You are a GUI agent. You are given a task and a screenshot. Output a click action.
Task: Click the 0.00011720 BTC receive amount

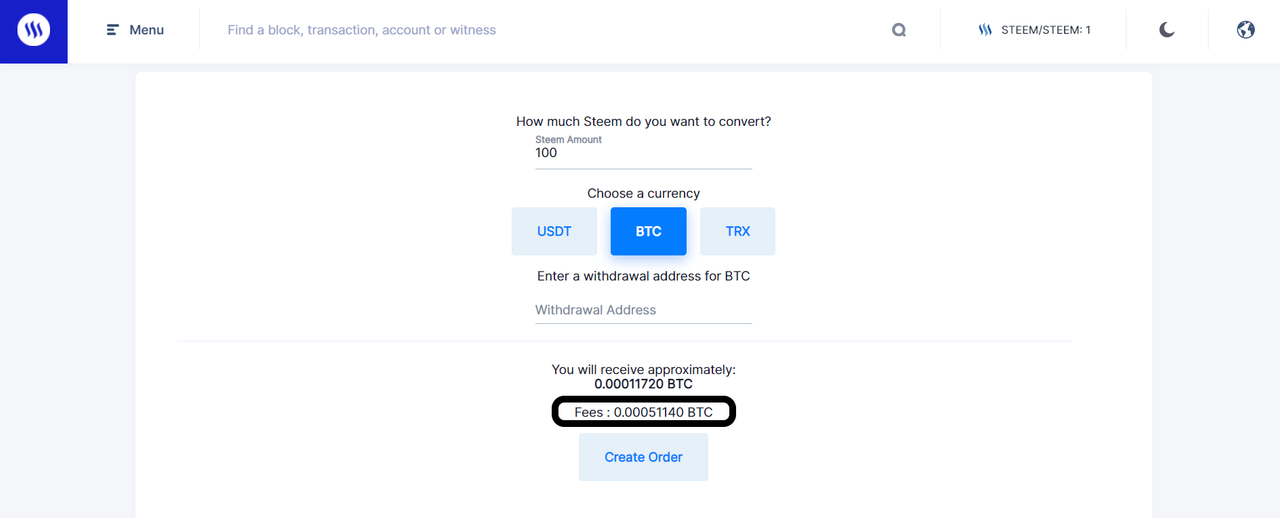click(x=643, y=384)
